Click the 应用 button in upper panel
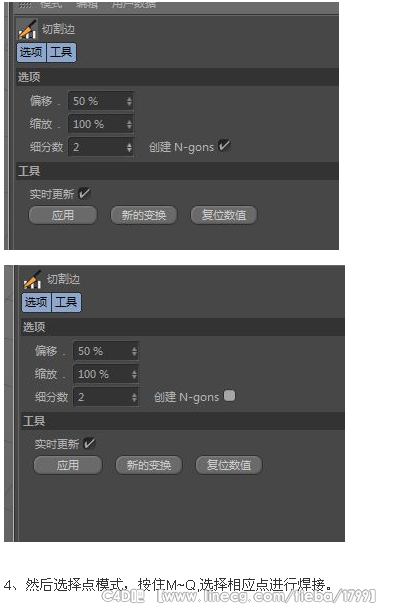402x613 pixels. click(x=63, y=215)
